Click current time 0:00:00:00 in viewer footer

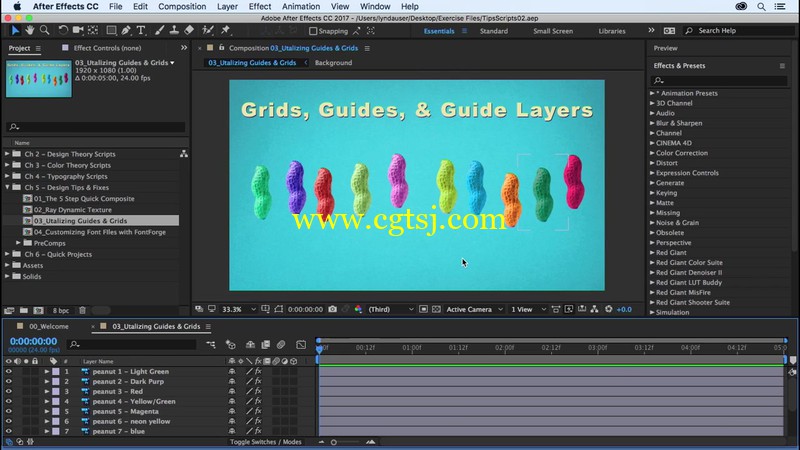[x=305, y=309]
